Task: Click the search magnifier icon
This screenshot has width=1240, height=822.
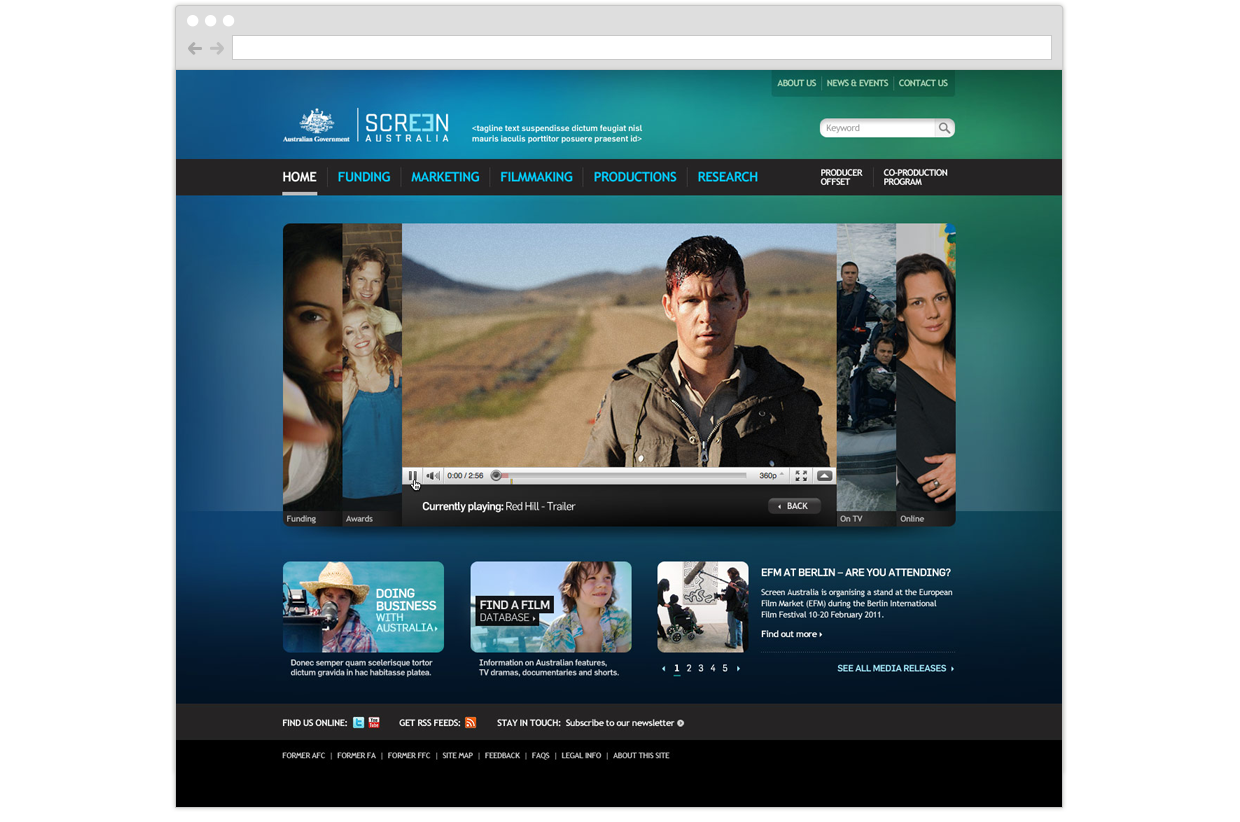Action: (943, 128)
